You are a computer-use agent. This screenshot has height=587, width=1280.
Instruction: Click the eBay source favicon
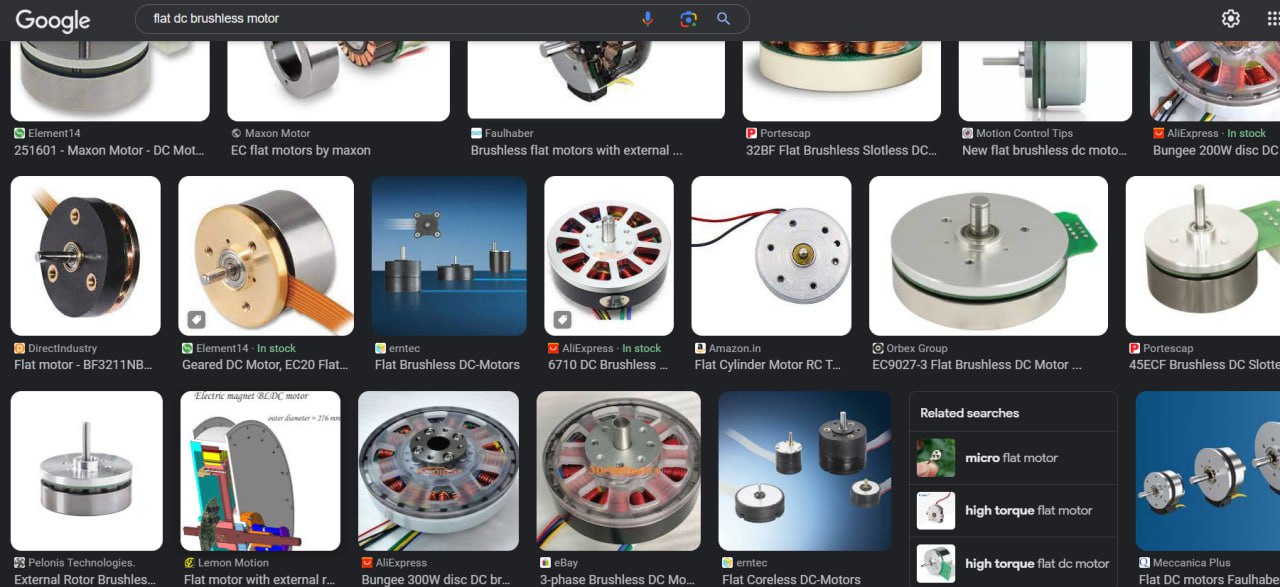[545, 563]
